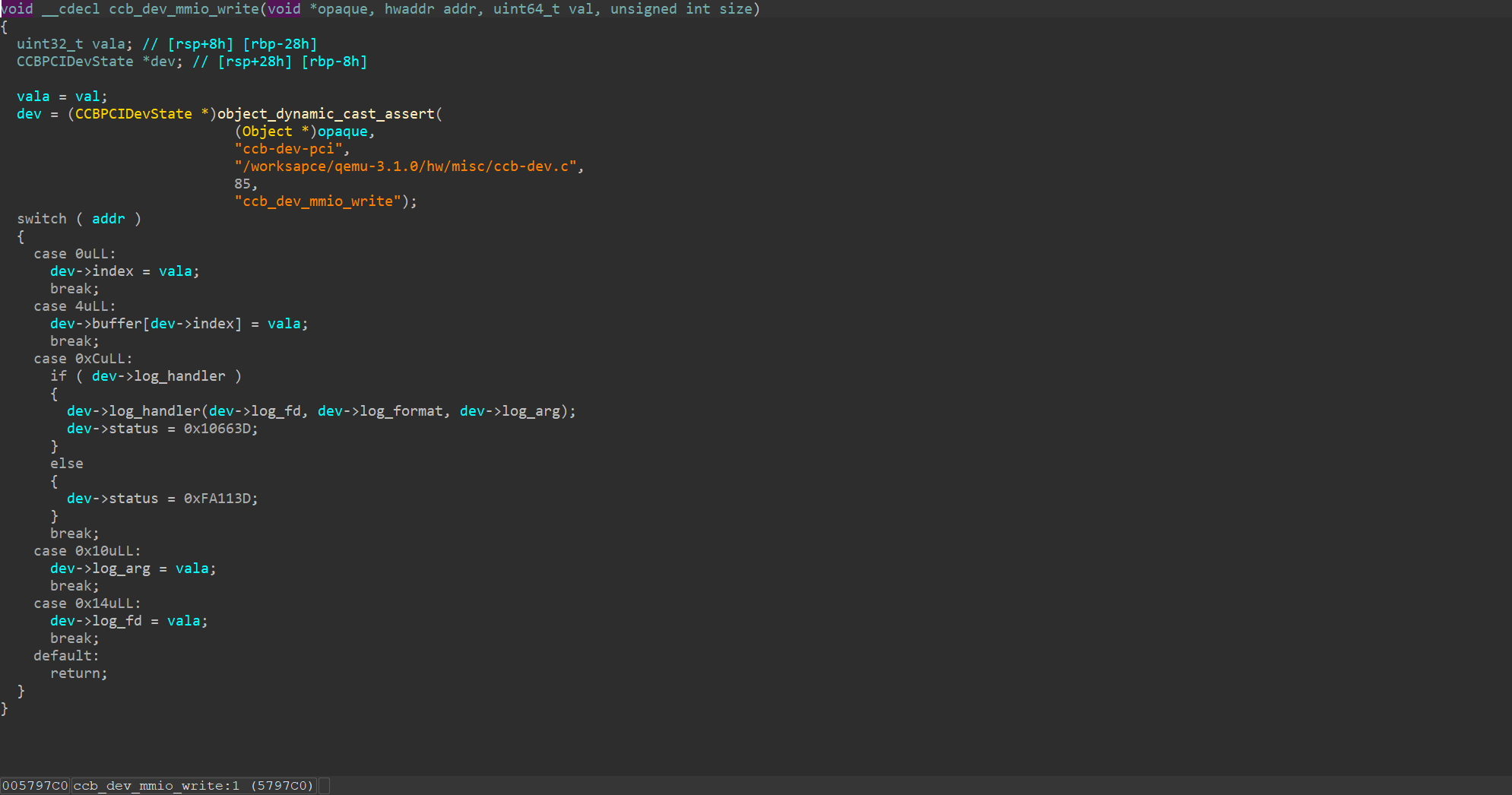Click the 005797C0 address in status bar
This screenshot has width=1512, height=795.
point(35,786)
